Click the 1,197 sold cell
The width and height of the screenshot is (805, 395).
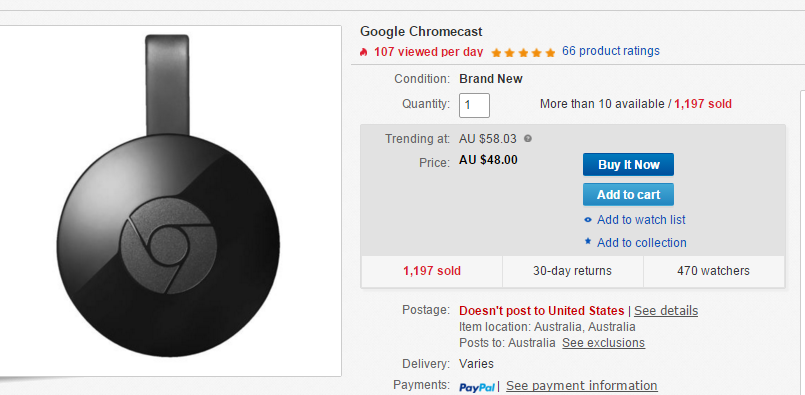click(x=432, y=271)
